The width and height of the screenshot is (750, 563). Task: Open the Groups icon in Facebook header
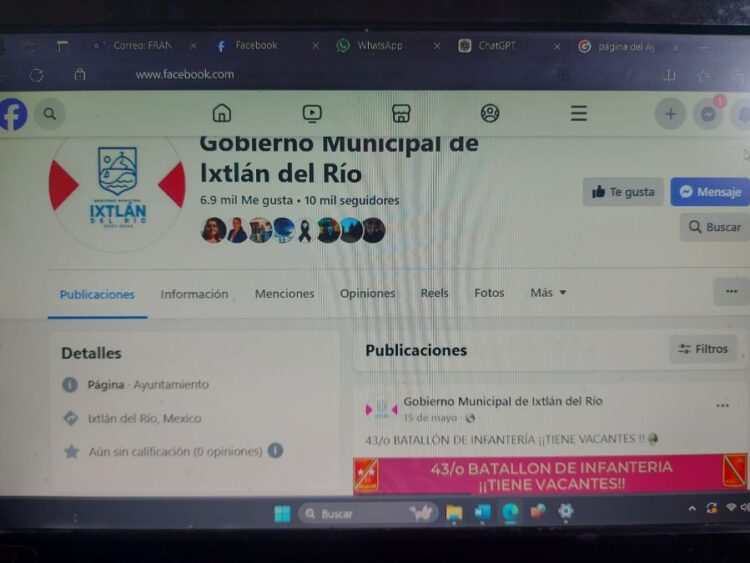pos(490,113)
